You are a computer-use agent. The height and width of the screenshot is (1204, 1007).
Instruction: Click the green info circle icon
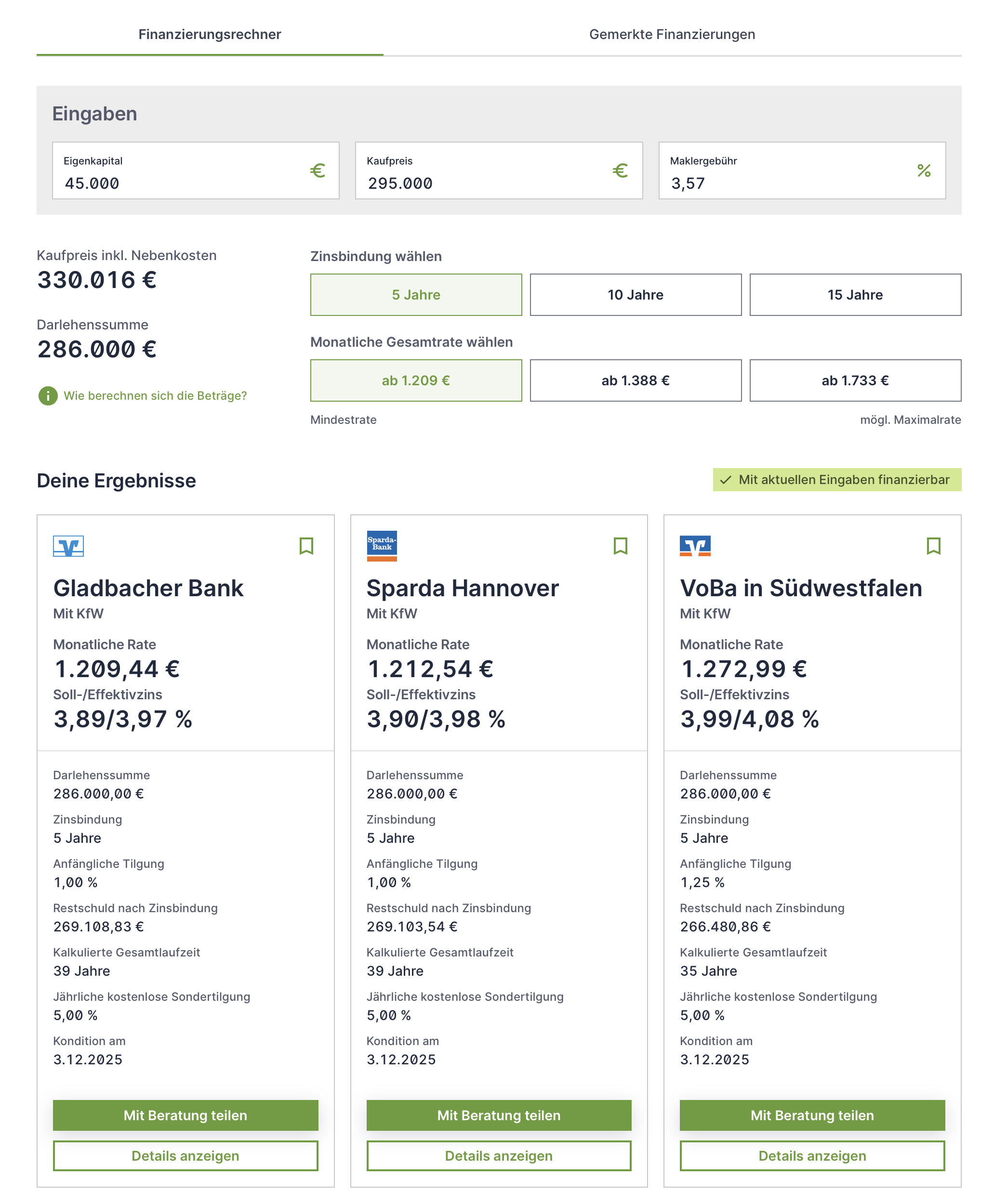click(x=48, y=395)
